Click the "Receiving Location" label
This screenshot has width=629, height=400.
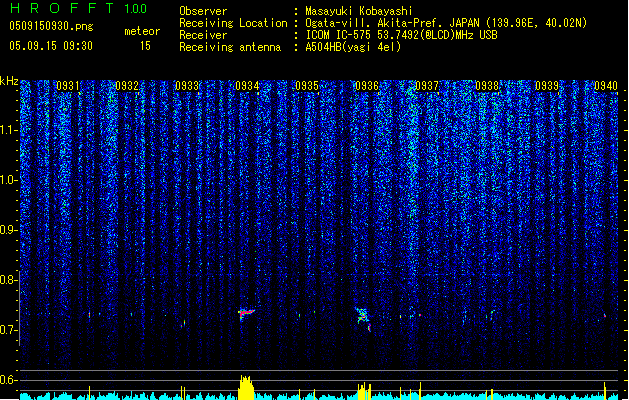233,23
